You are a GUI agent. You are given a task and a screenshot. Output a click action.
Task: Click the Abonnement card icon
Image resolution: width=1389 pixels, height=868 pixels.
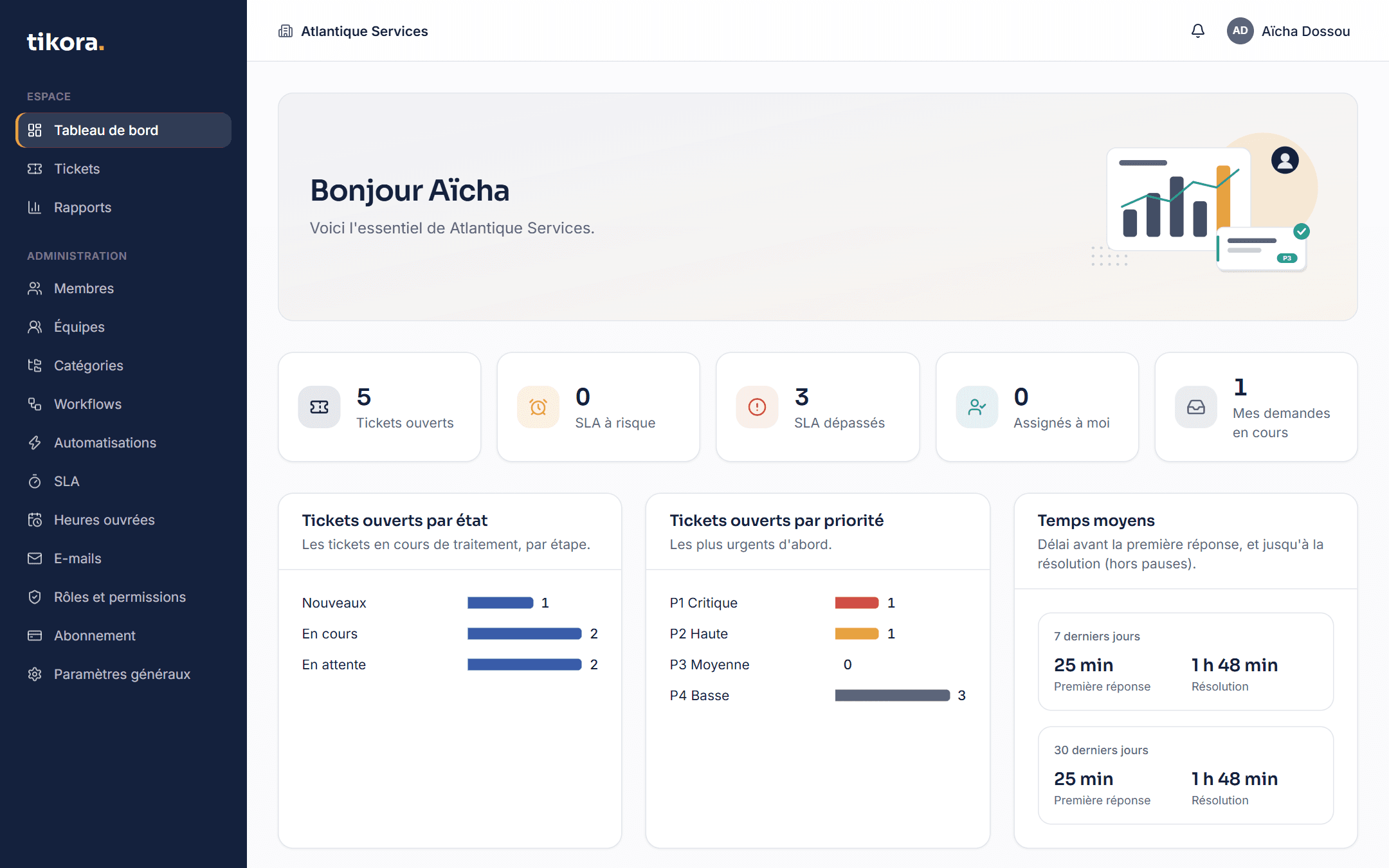click(x=35, y=636)
